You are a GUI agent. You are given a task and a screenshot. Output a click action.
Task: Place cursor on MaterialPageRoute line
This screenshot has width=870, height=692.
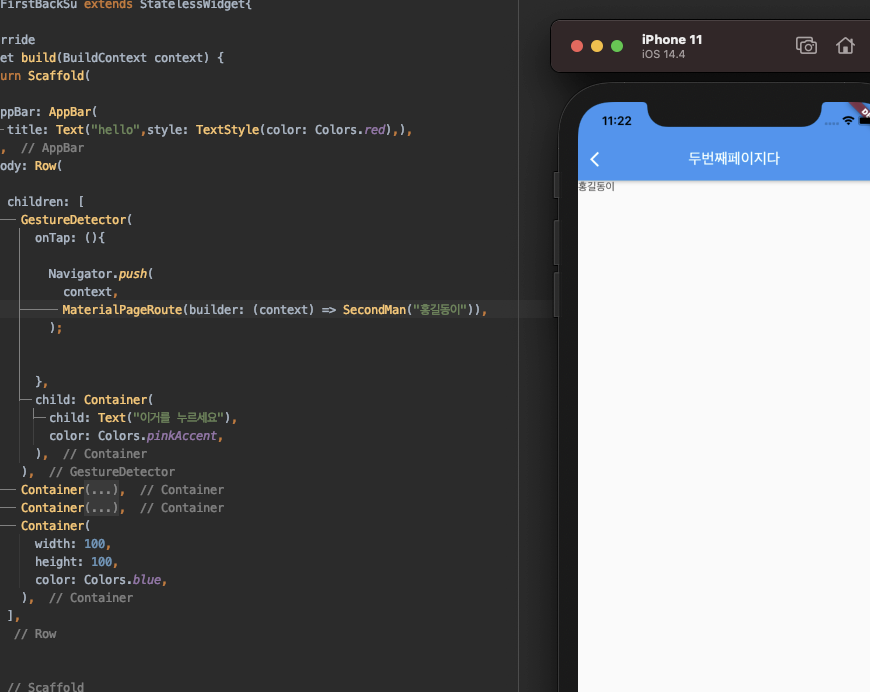pyautogui.click(x=275, y=310)
